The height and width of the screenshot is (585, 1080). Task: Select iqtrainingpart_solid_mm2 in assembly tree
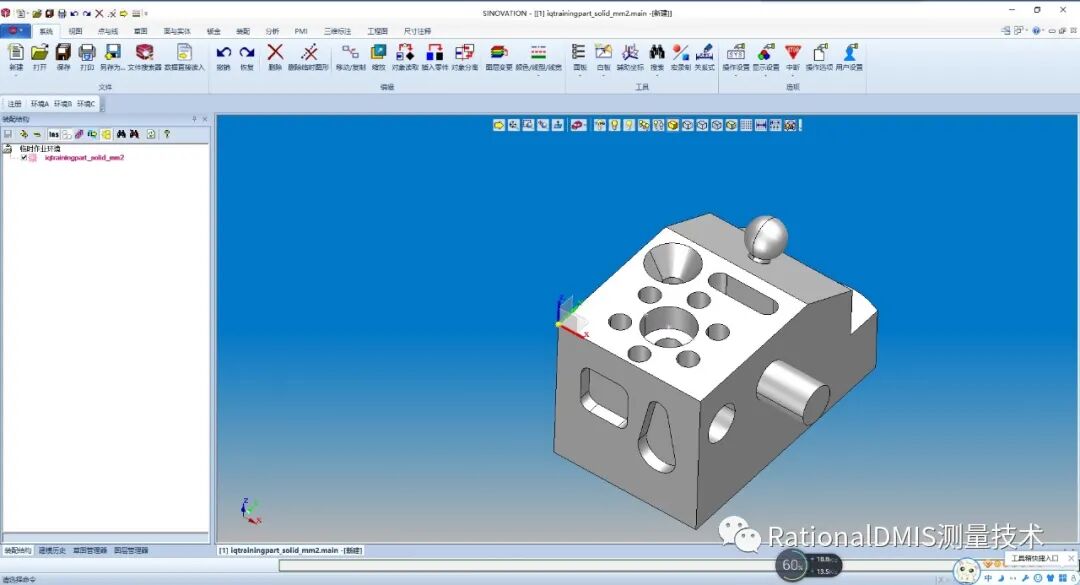(84, 158)
